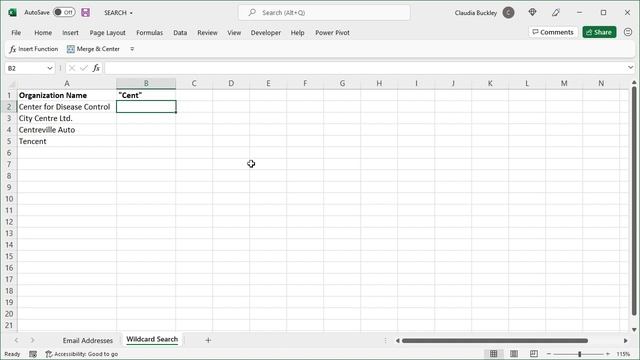Select Wildcard Search sheet tab
The height and width of the screenshot is (360, 640).
coord(152,340)
